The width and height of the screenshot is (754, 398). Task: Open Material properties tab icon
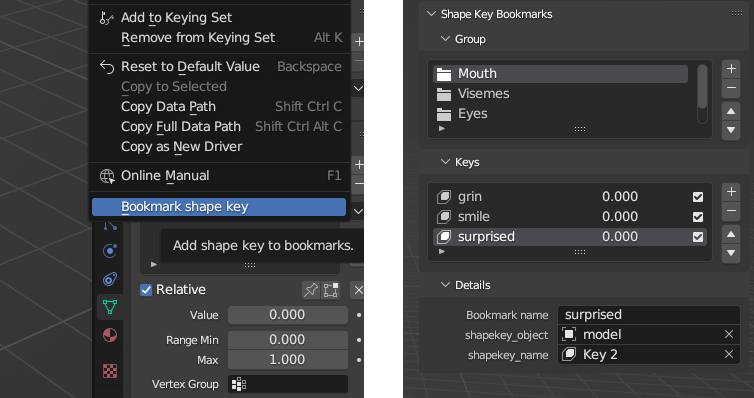[110, 335]
